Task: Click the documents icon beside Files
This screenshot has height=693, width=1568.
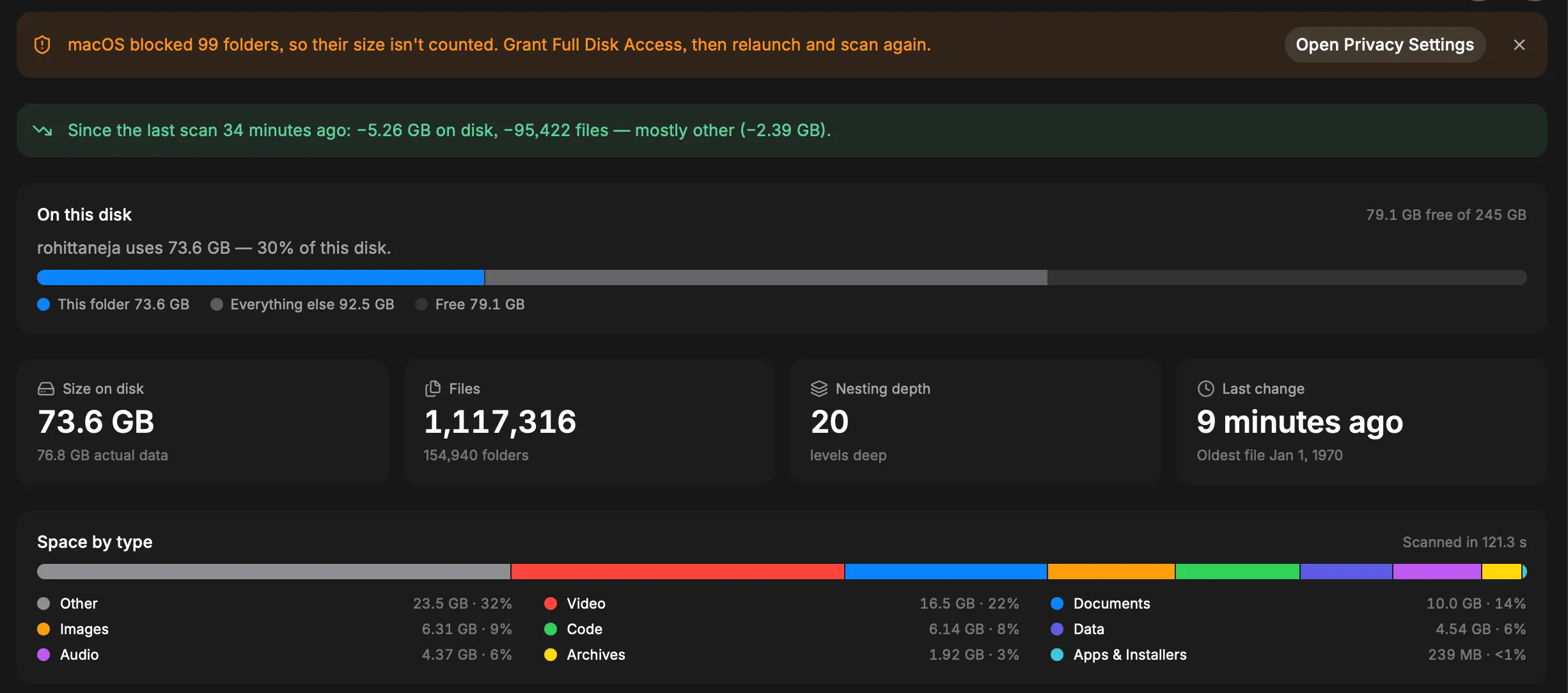Action: [433, 389]
